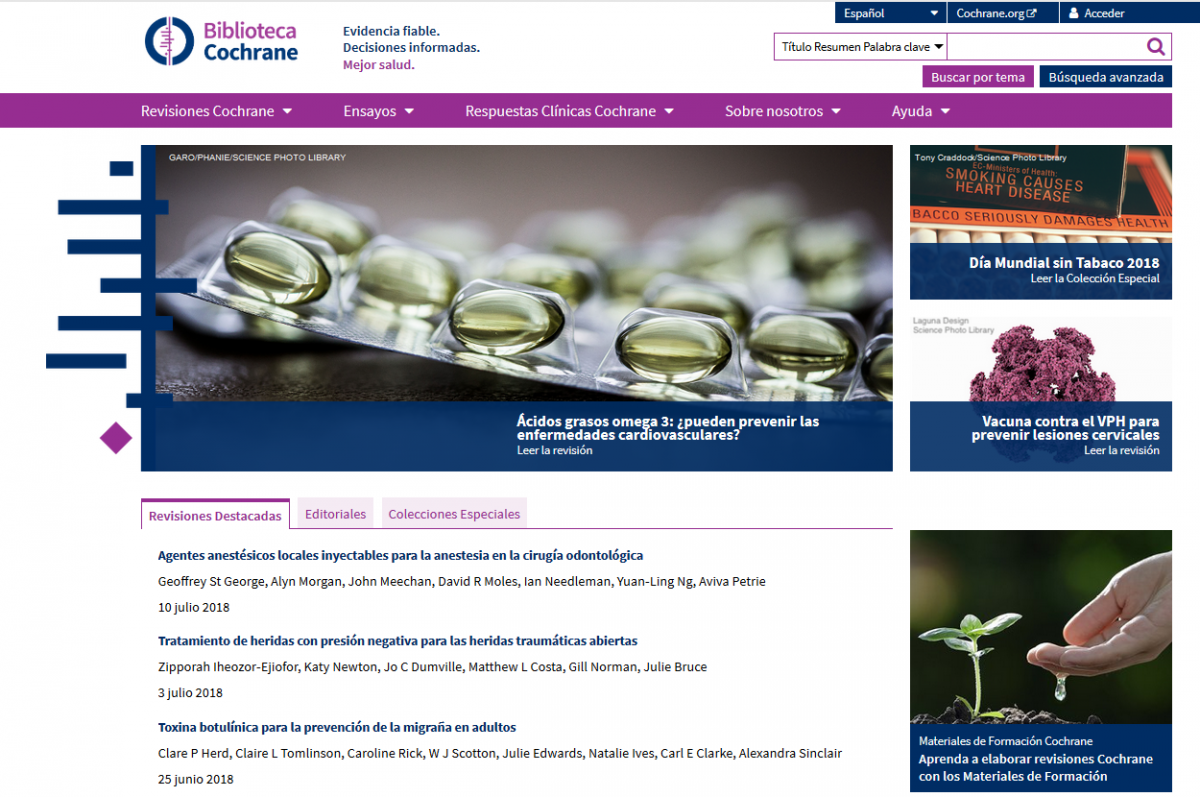The width and height of the screenshot is (1200, 797).
Task: Click the Biblioteca Cochrane logo
Action: pyautogui.click(x=222, y=41)
